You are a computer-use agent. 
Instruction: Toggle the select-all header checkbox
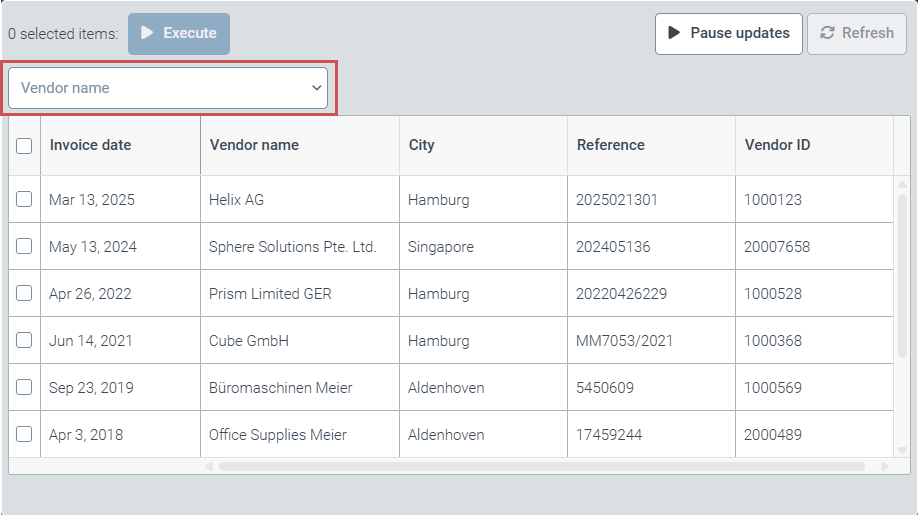coord(24,146)
